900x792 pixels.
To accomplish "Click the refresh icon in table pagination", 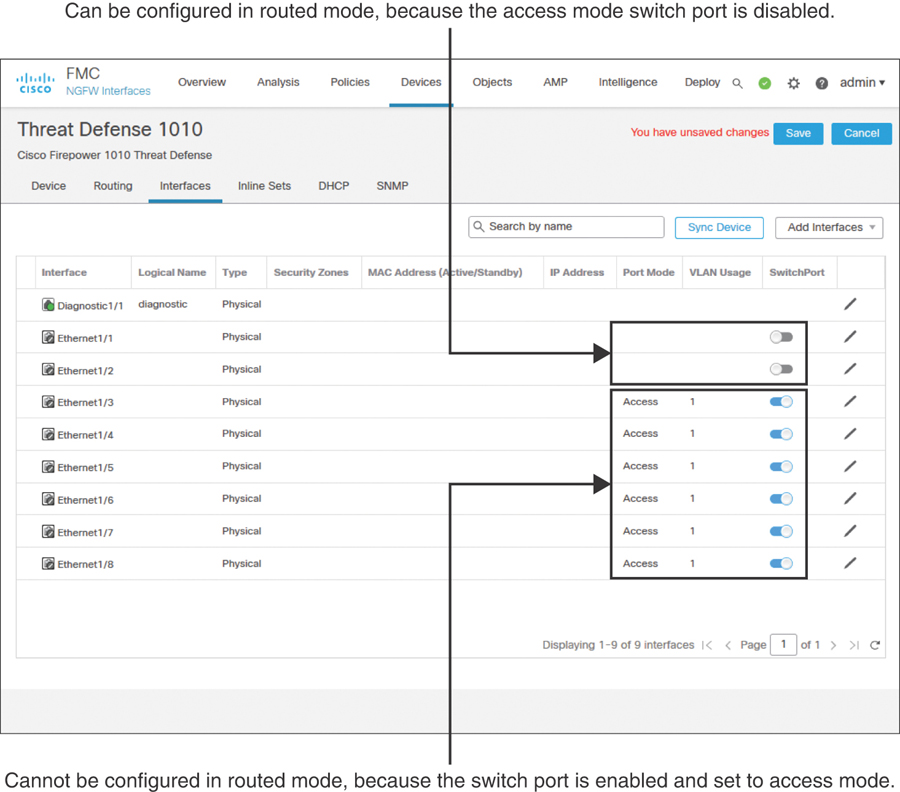I will coord(875,646).
